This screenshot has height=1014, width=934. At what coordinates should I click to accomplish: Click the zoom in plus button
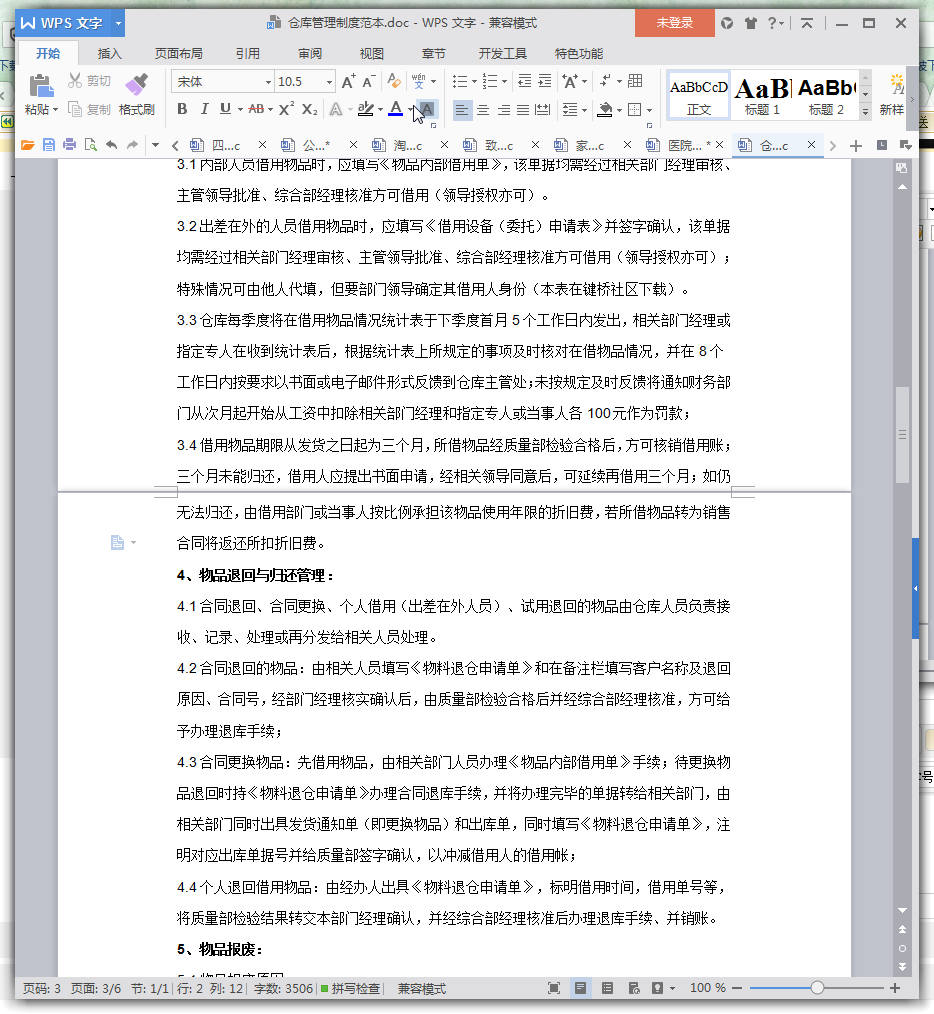coord(895,988)
